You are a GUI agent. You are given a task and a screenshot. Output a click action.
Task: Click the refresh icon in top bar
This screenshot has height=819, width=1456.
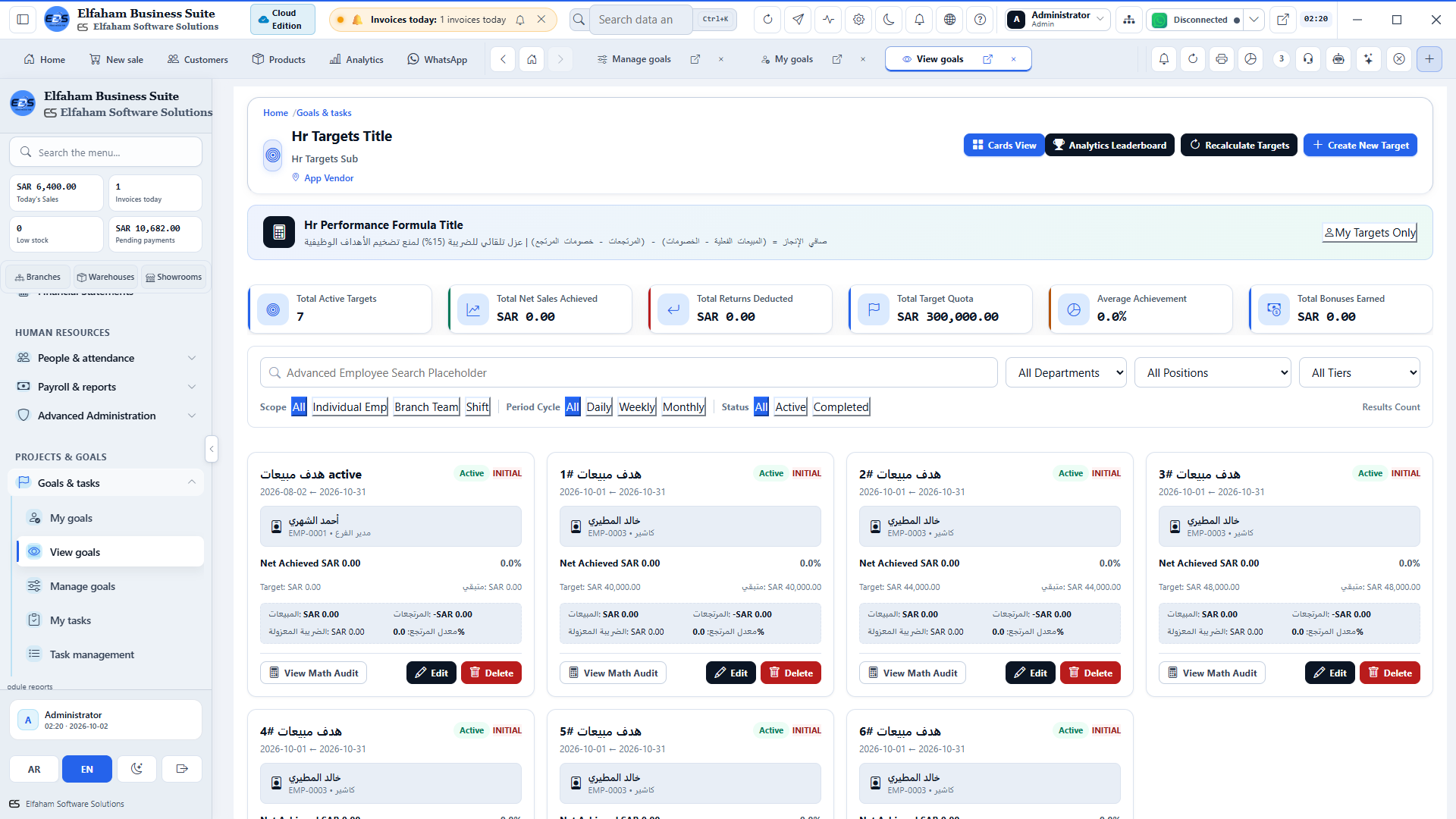(x=767, y=20)
